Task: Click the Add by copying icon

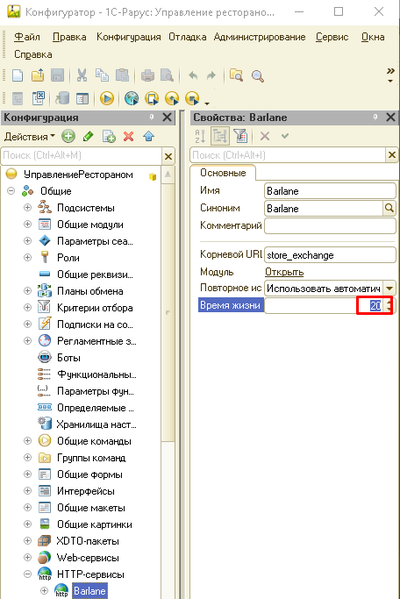Action: tap(109, 136)
